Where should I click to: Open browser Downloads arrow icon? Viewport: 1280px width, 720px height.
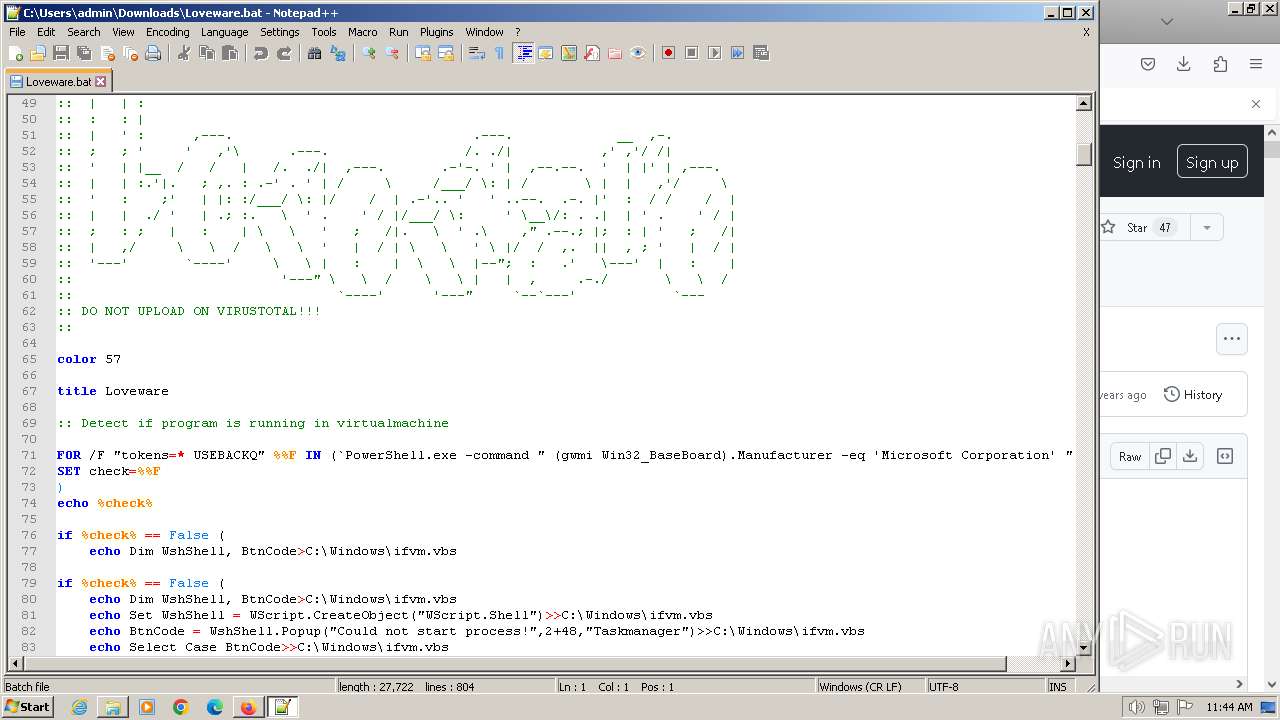pos(1183,64)
